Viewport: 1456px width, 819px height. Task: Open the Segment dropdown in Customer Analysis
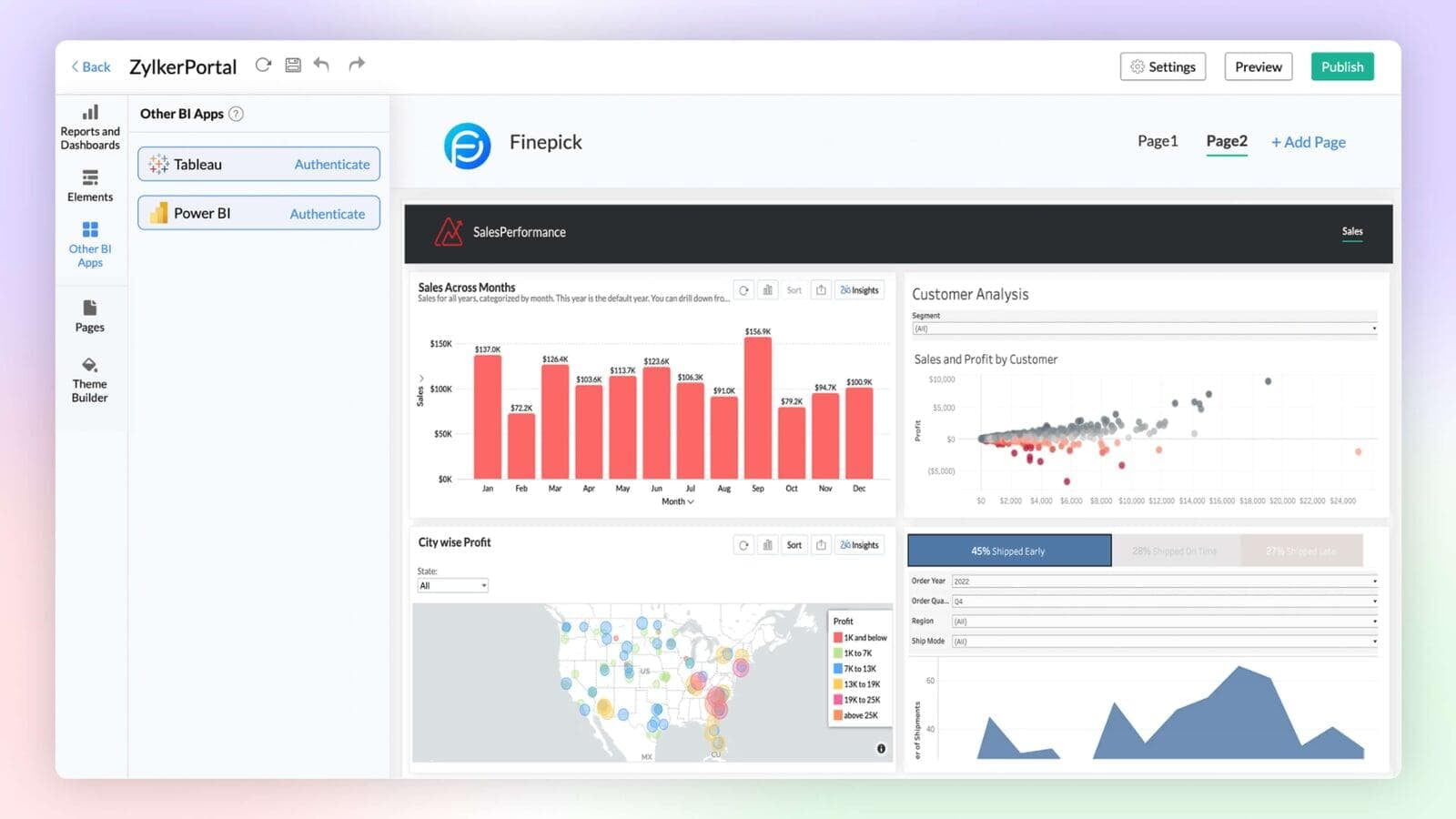click(1144, 329)
